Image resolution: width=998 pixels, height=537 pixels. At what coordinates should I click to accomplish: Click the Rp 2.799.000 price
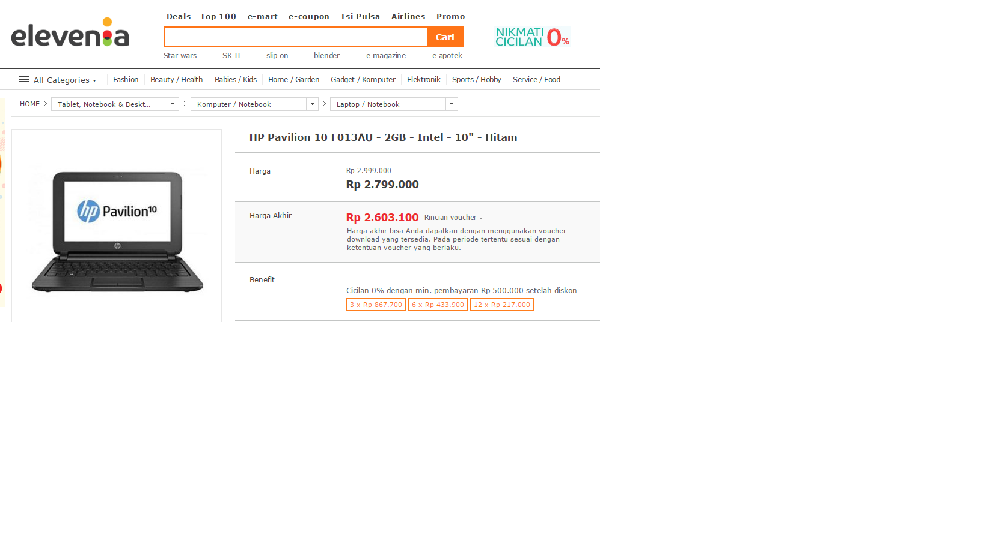[382, 185]
